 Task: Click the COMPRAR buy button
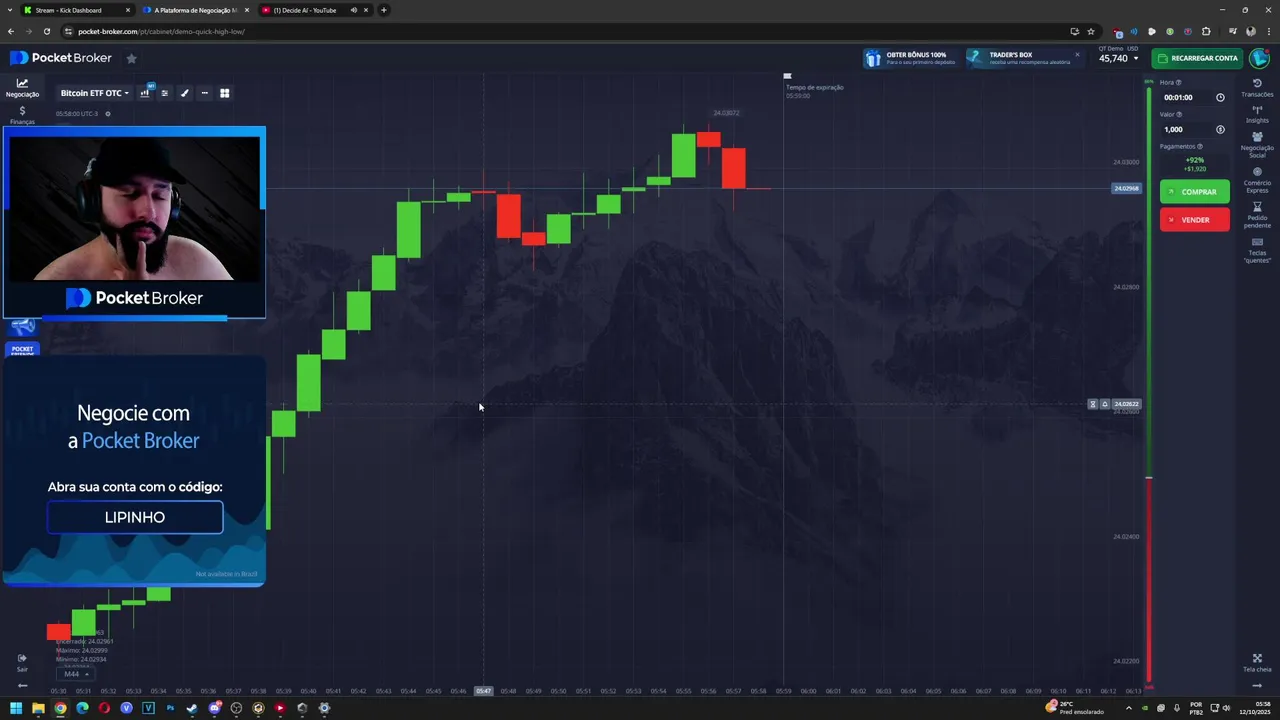tap(1195, 192)
